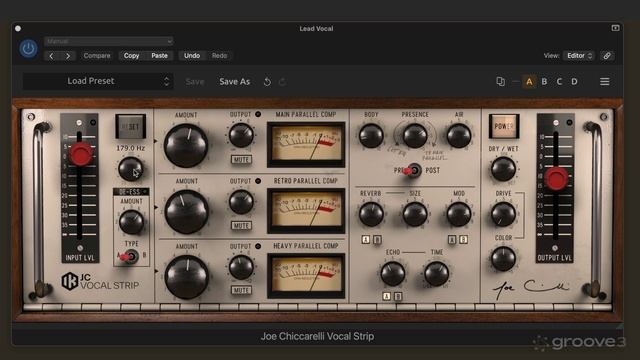The width and height of the screenshot is (640, 360).
Task: Open the Manual settings dropdown
Action: [109, 41]
